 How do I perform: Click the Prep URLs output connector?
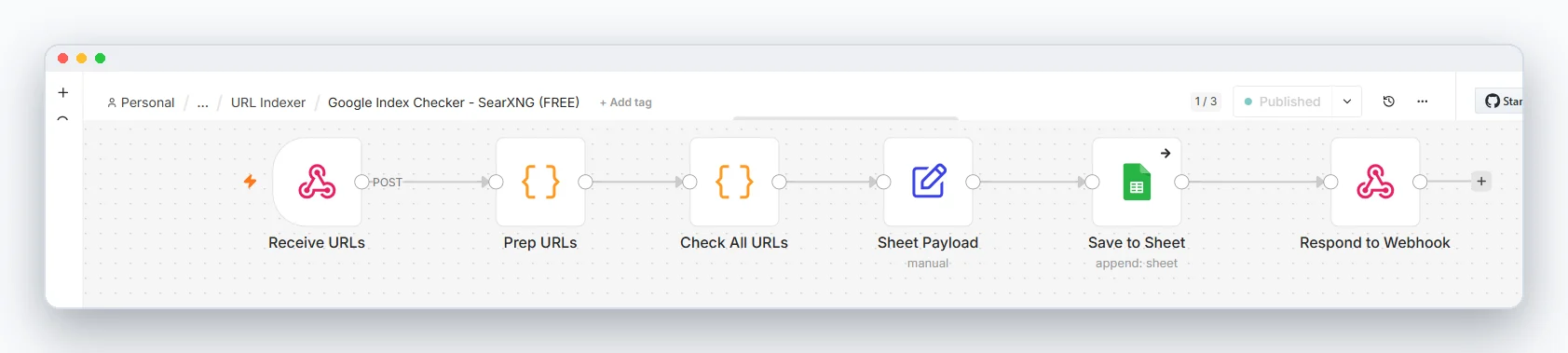tap(585, 182)
